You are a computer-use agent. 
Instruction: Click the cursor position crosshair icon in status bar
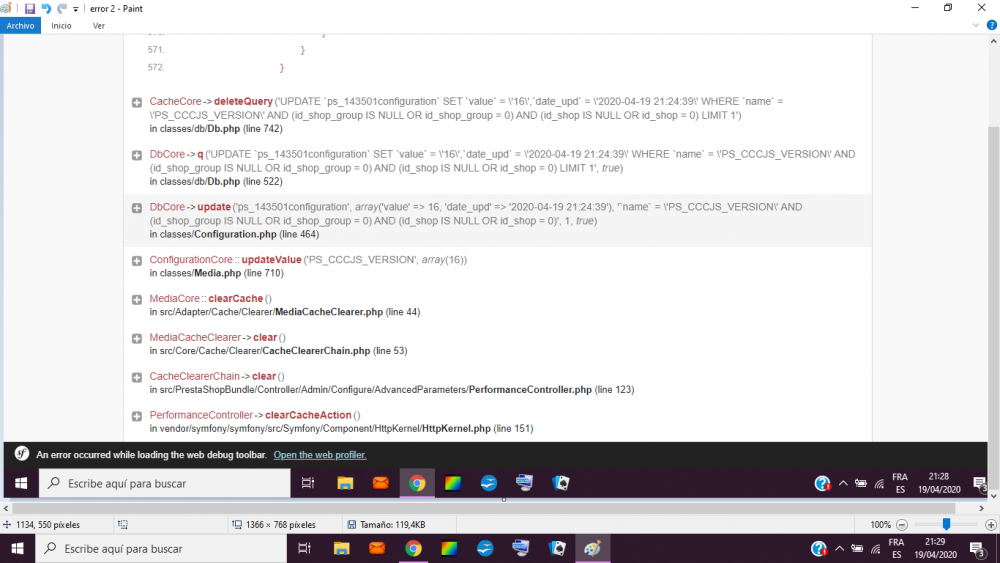(x=7, y=525)
